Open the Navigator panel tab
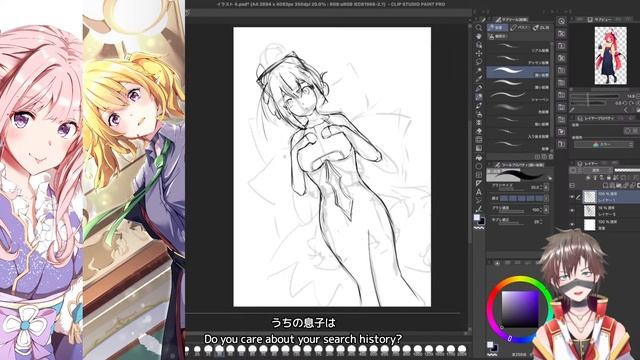Viewport: 640px width, 360px height. click(x=600, y=19)
